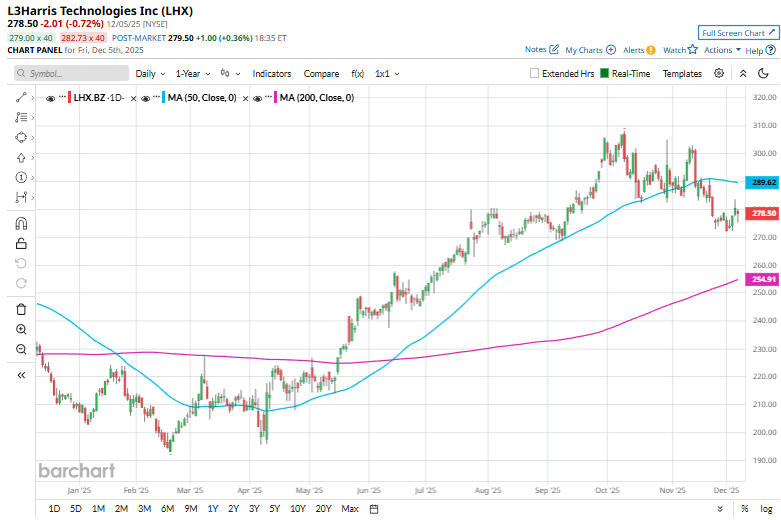The height and width of the screenshot is (520, 781).
Task: Delete drawings with the trash icon
Action: (21, 309)
